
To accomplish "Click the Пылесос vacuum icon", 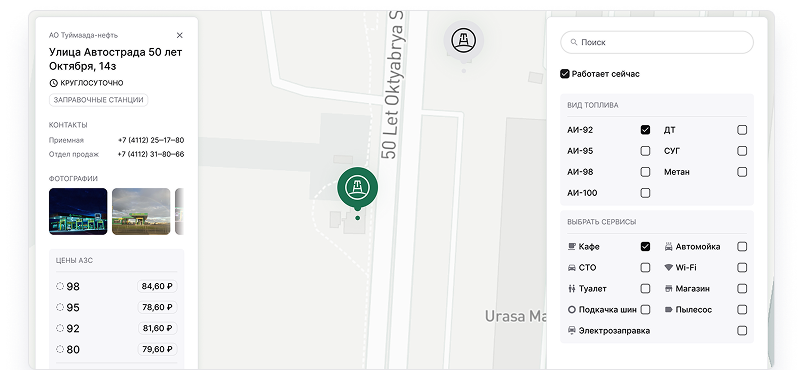I will point(668,310).
